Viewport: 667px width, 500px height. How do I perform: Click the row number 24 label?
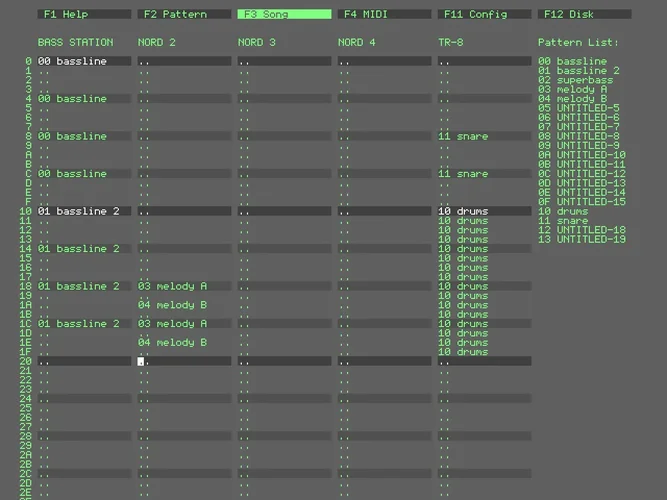click(x=26, y=398)
